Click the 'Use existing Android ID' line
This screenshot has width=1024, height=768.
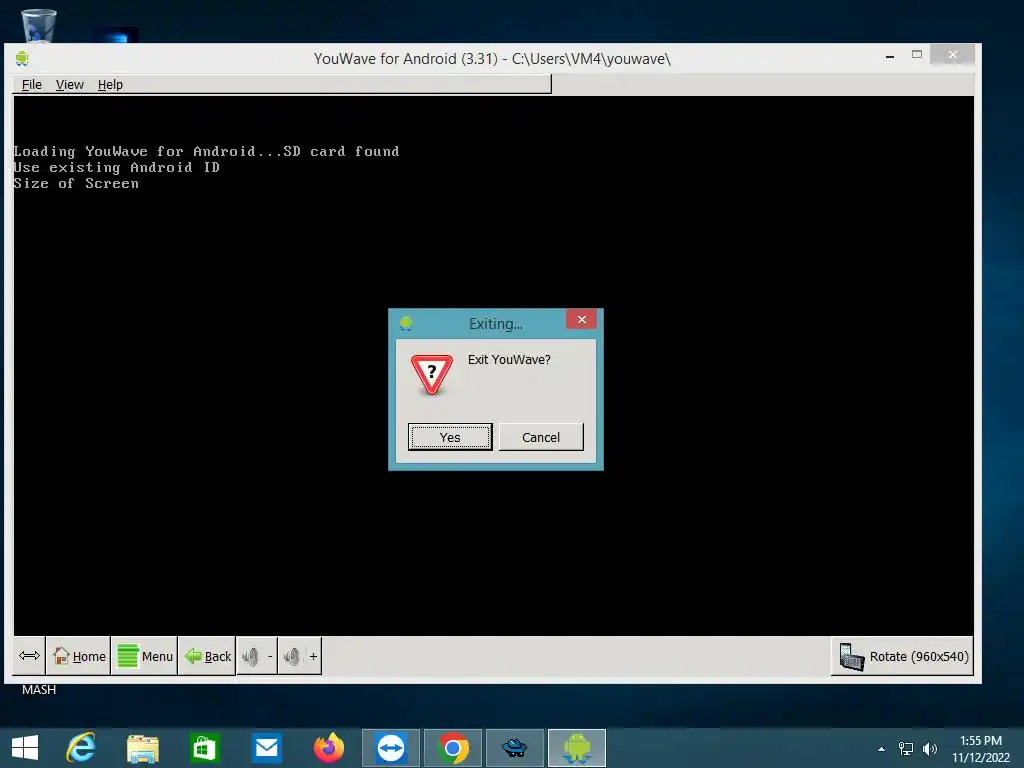pos(116,168)
